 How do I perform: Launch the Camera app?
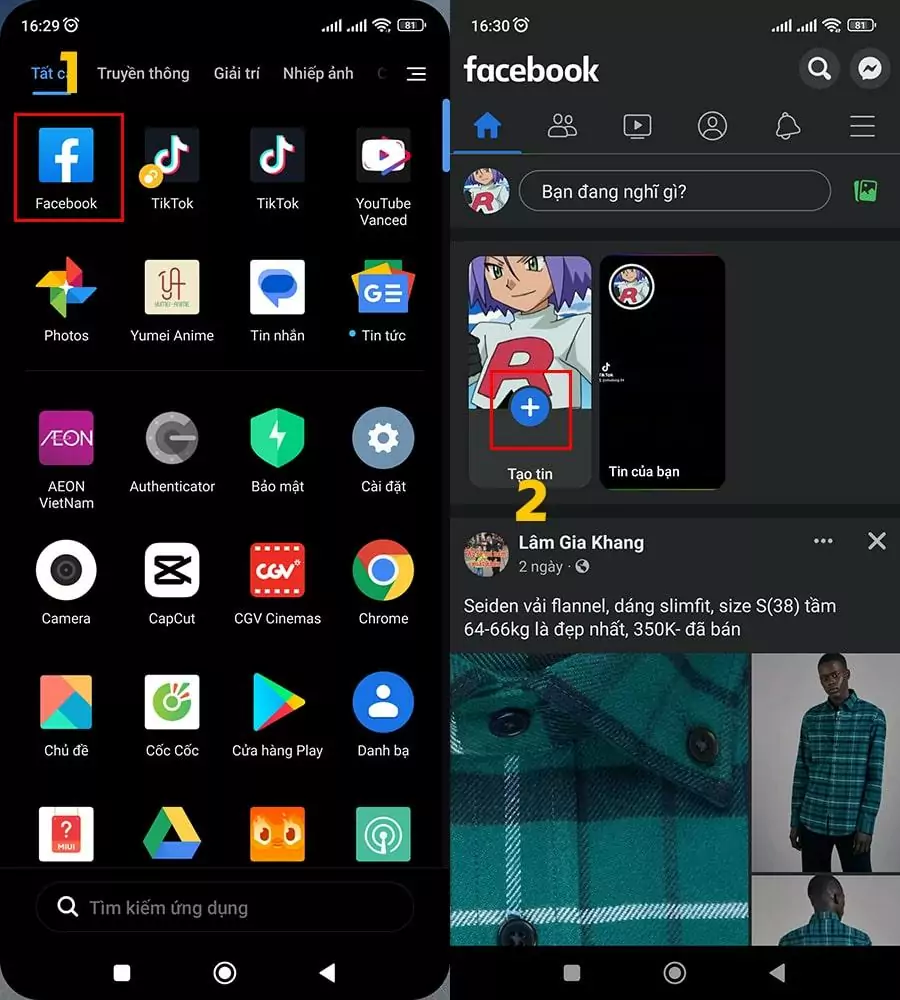point(66,570)
